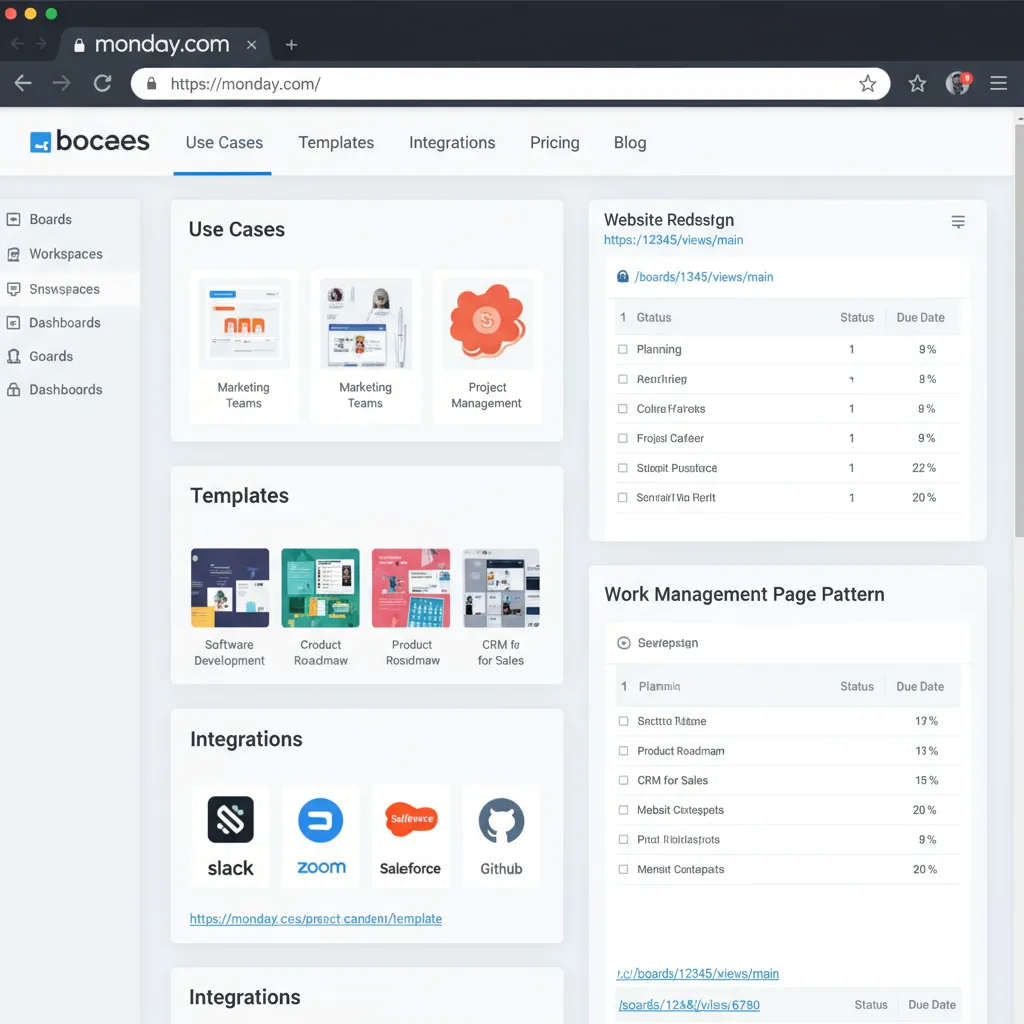The image size is (1024, 1024).
Task: Open the Boards section in the sidebar
Action: pyautogui.click(x=51, y=219)
